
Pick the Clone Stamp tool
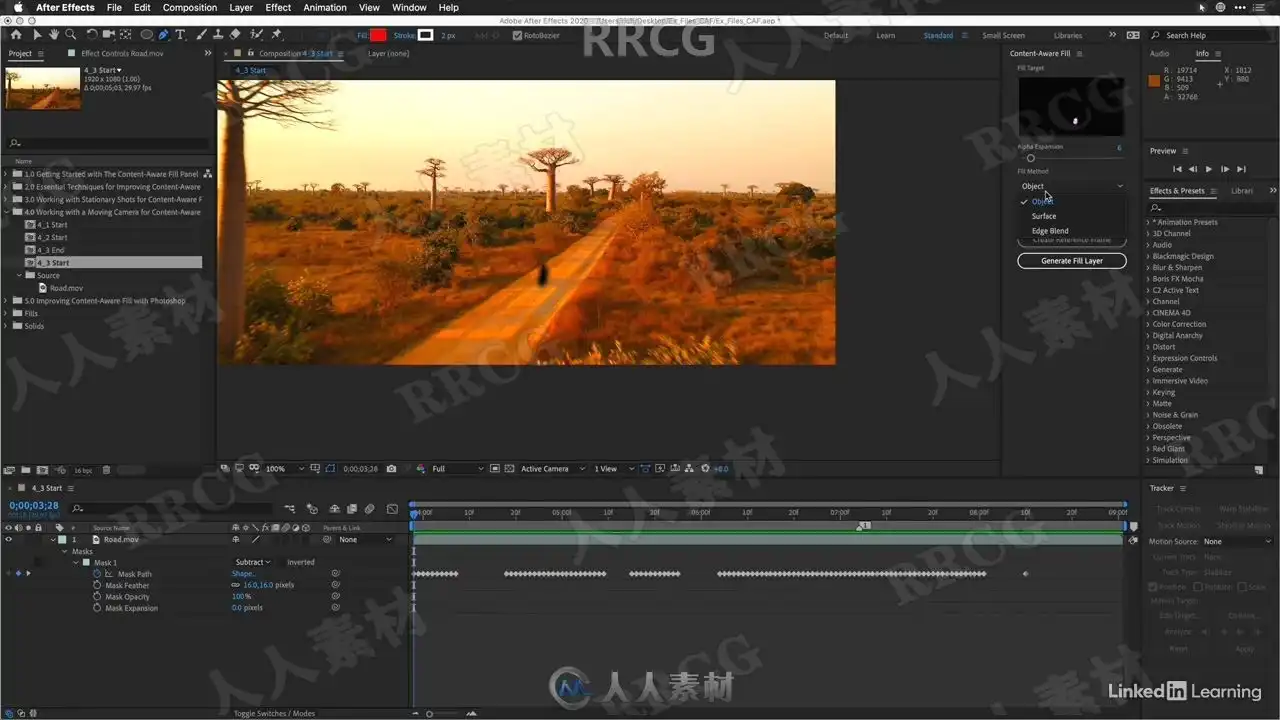coord(218,35)
